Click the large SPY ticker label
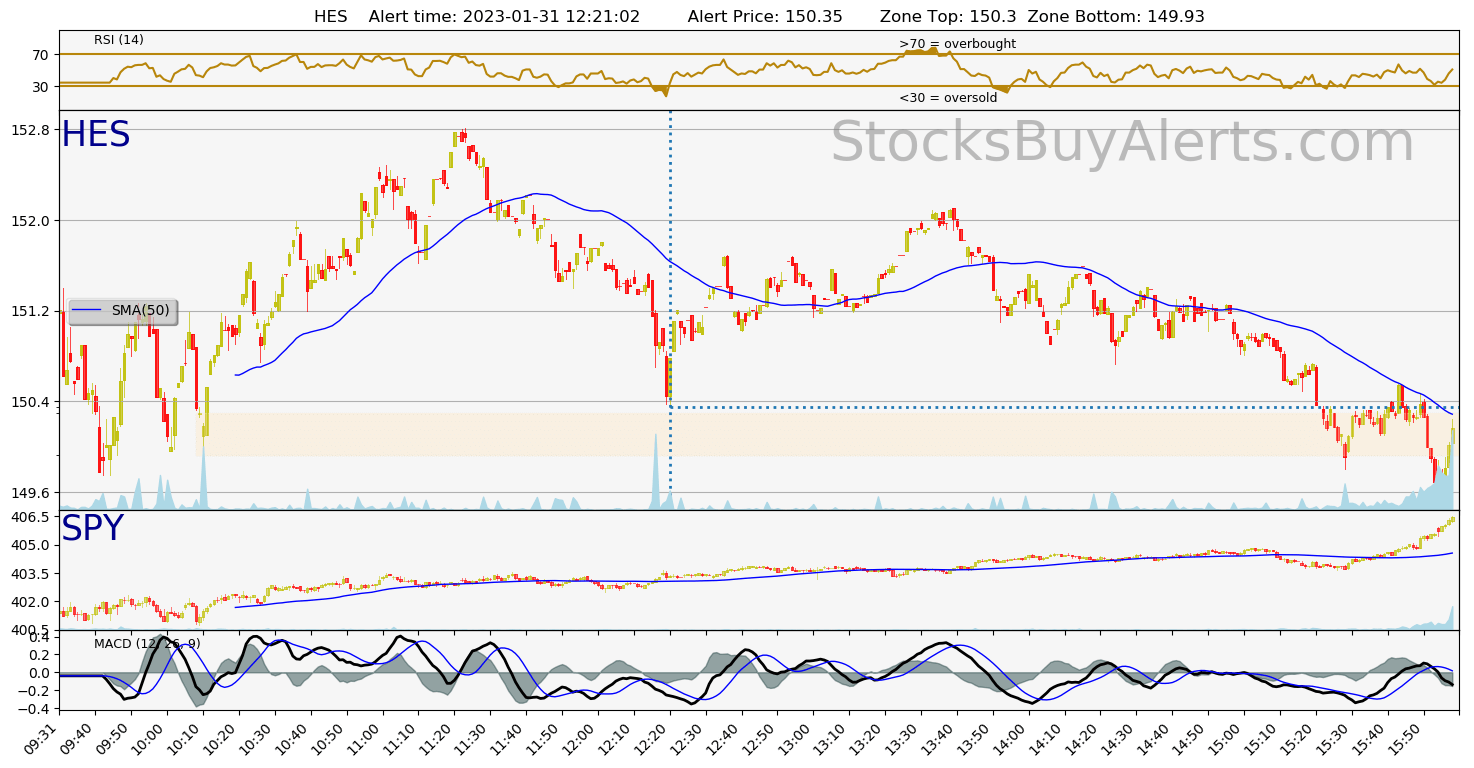 (x=92, y=529)
